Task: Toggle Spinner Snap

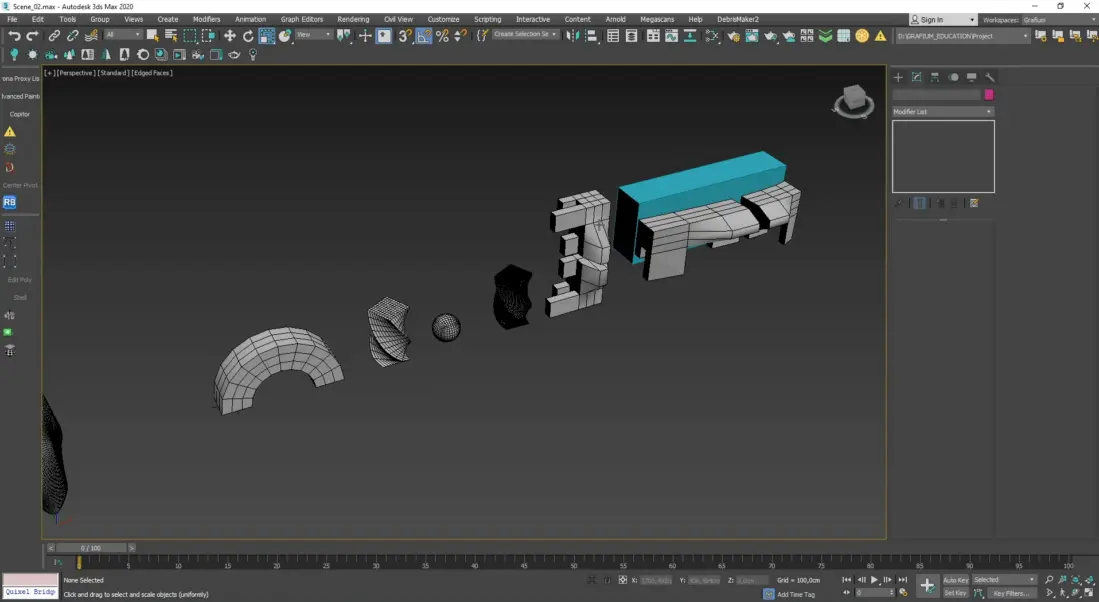Action: click(460, 36)
